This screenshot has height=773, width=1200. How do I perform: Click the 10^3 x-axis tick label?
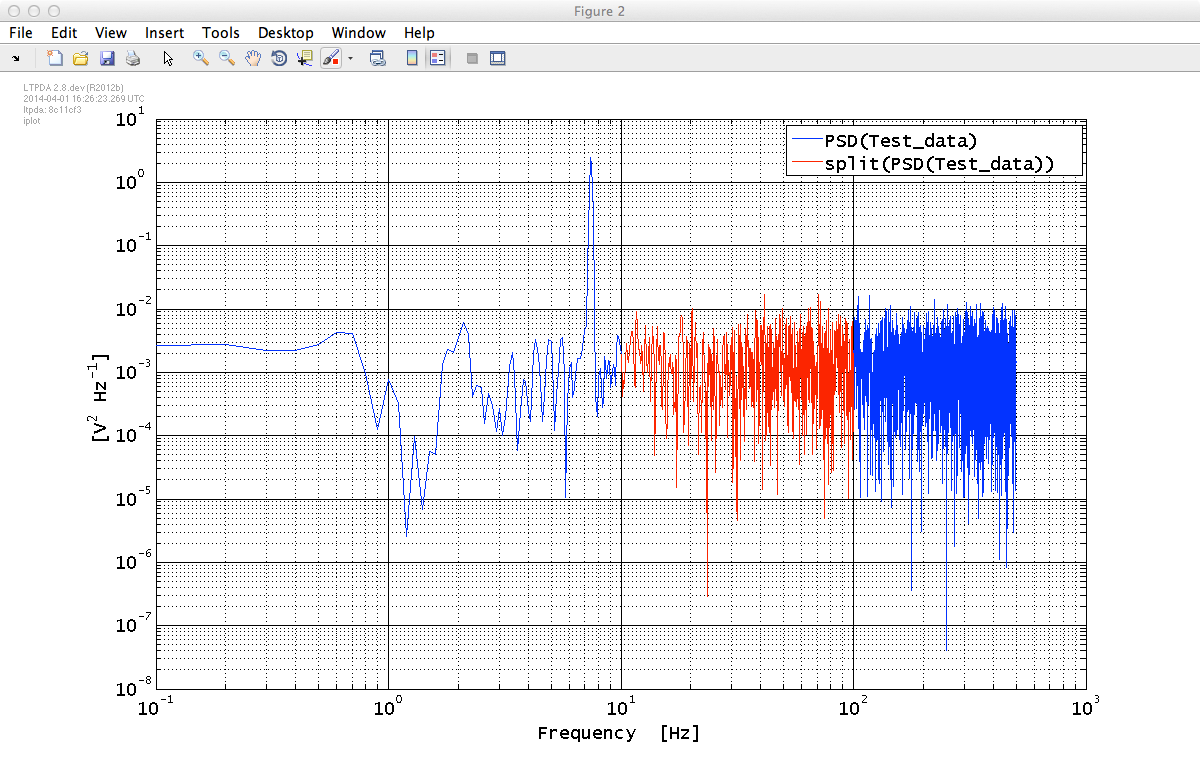1085,708
